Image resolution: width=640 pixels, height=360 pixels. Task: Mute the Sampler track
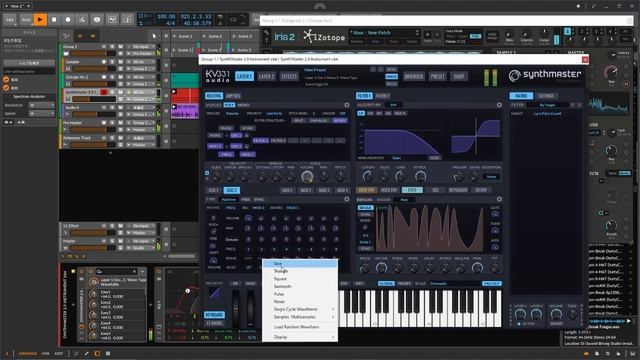click(x=120, y=62)
